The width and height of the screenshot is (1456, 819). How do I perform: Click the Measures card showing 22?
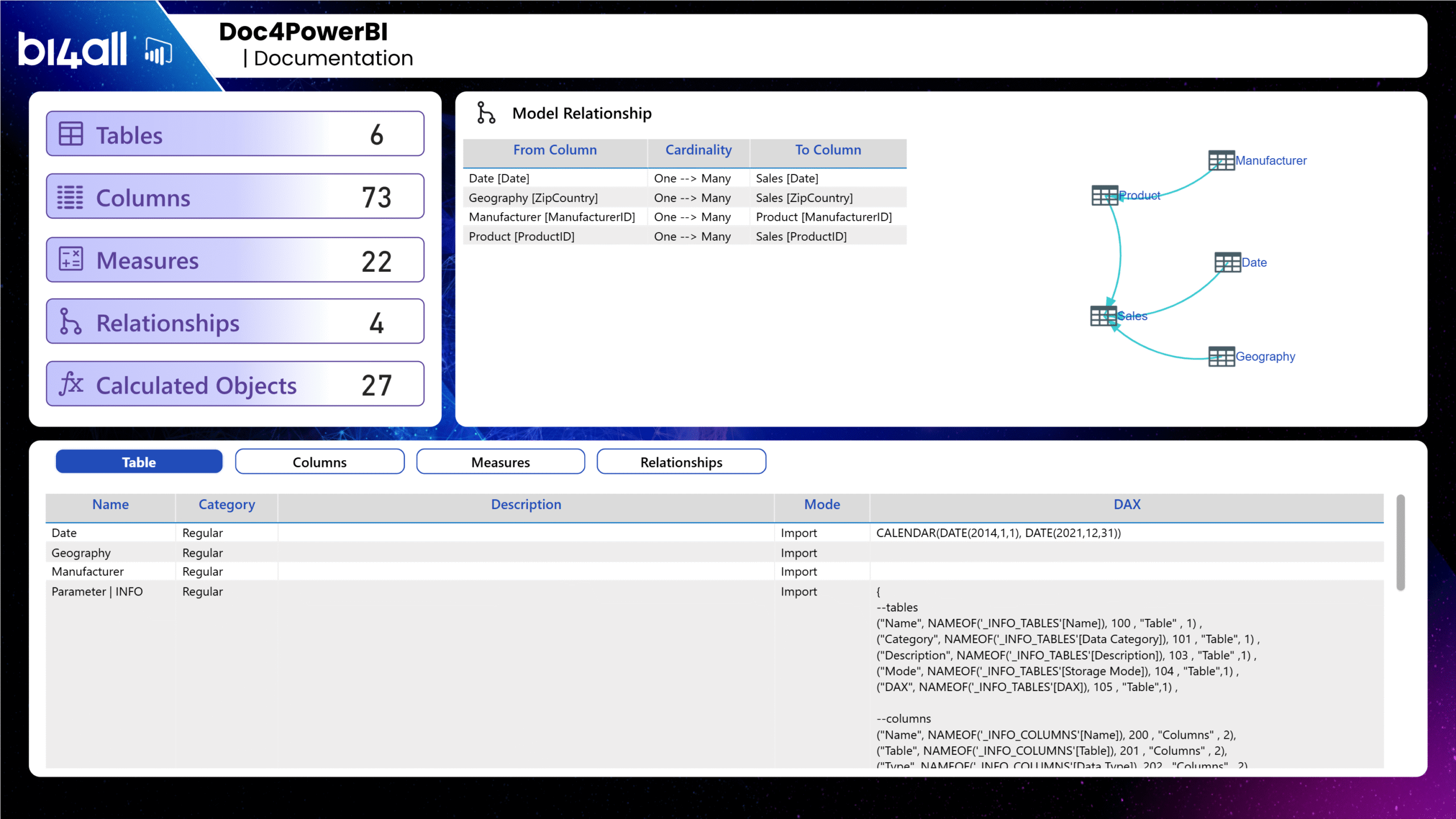coord(235,260)
